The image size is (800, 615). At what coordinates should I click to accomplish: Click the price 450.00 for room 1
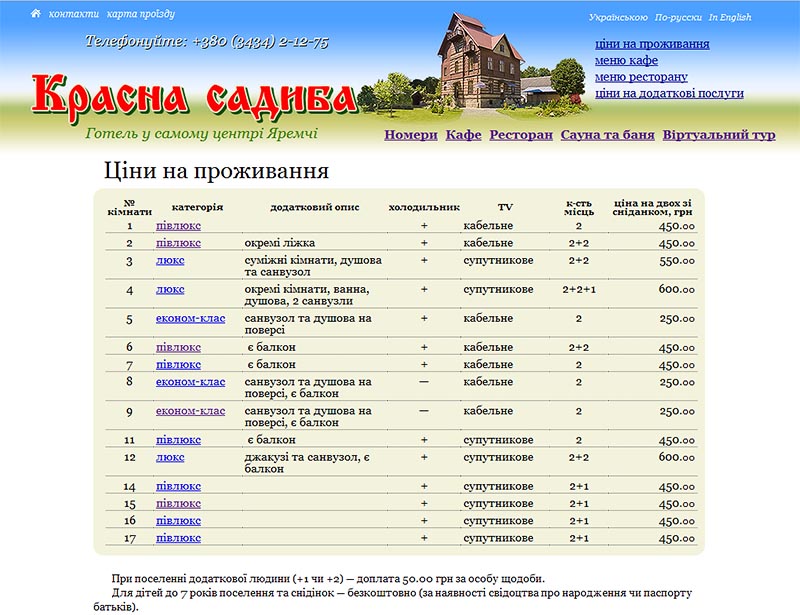tap(677, 226)
